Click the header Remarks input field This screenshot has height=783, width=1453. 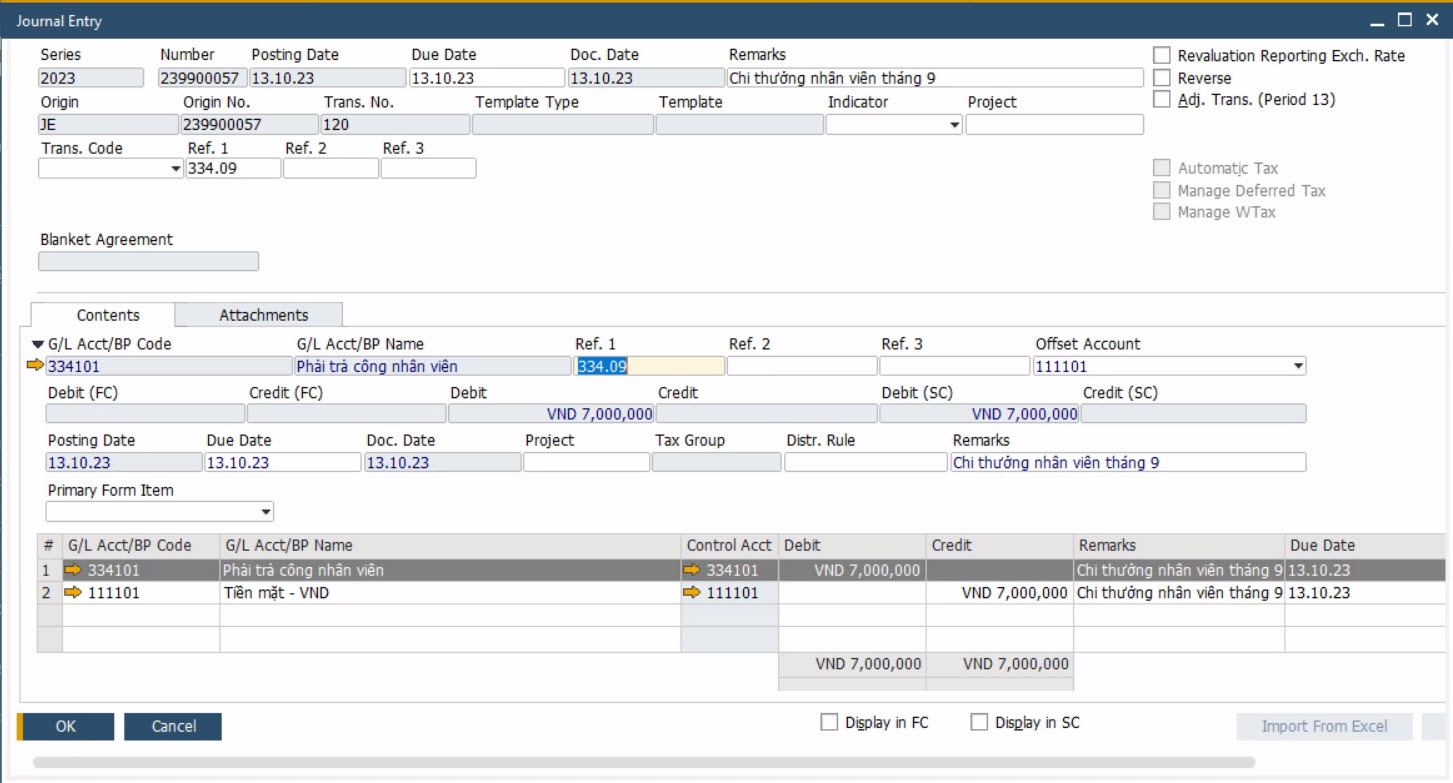pos(935,78)
